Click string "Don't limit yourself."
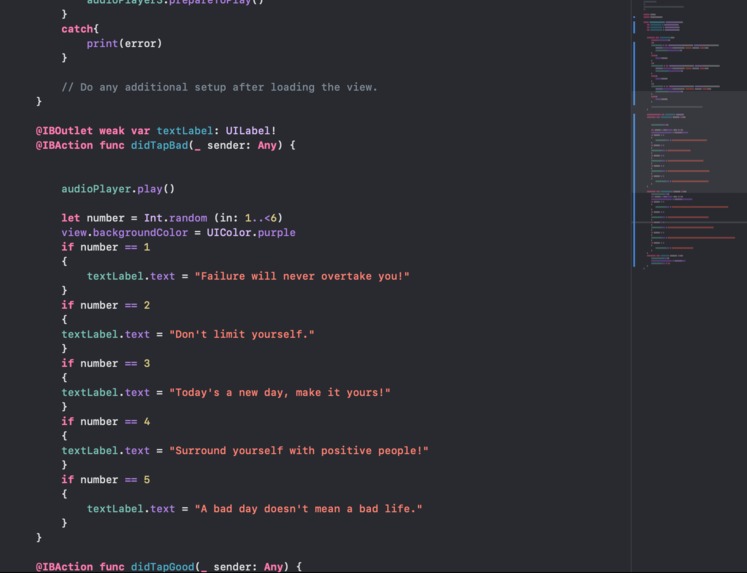This screenshot has width=747, height=573. point(242,334)
